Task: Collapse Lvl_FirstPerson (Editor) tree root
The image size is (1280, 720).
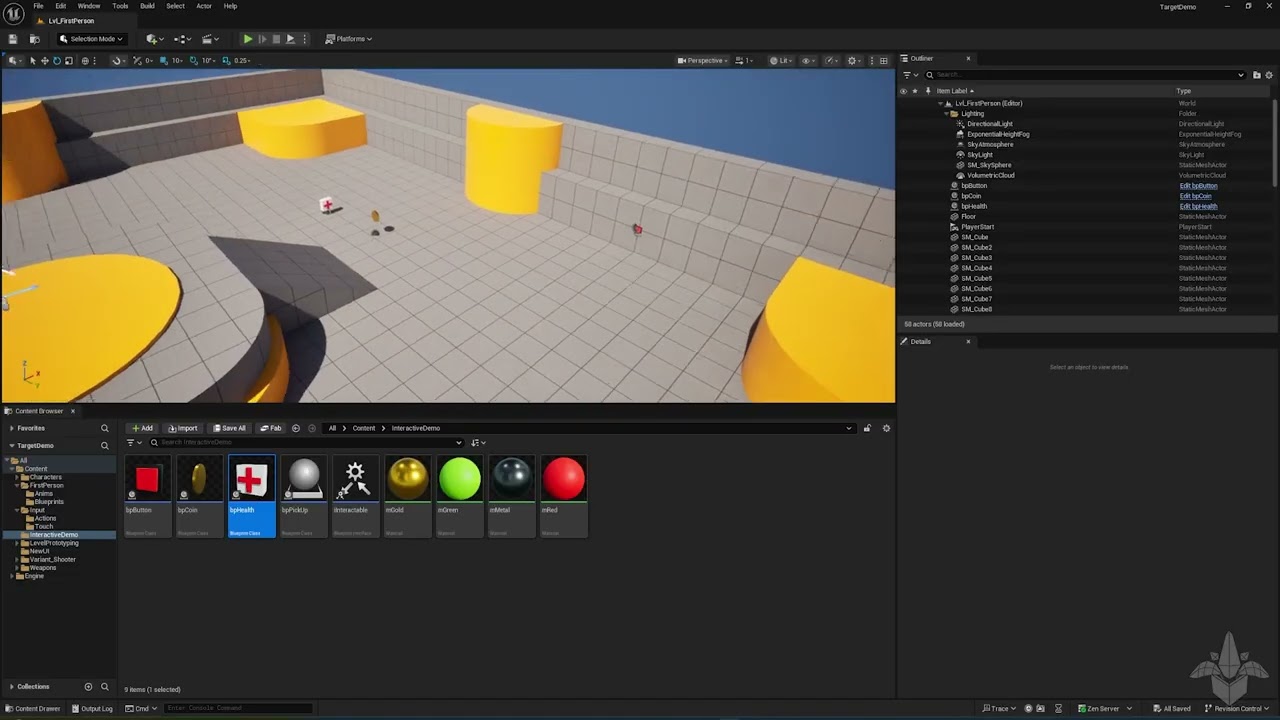Action: [940, 103]
